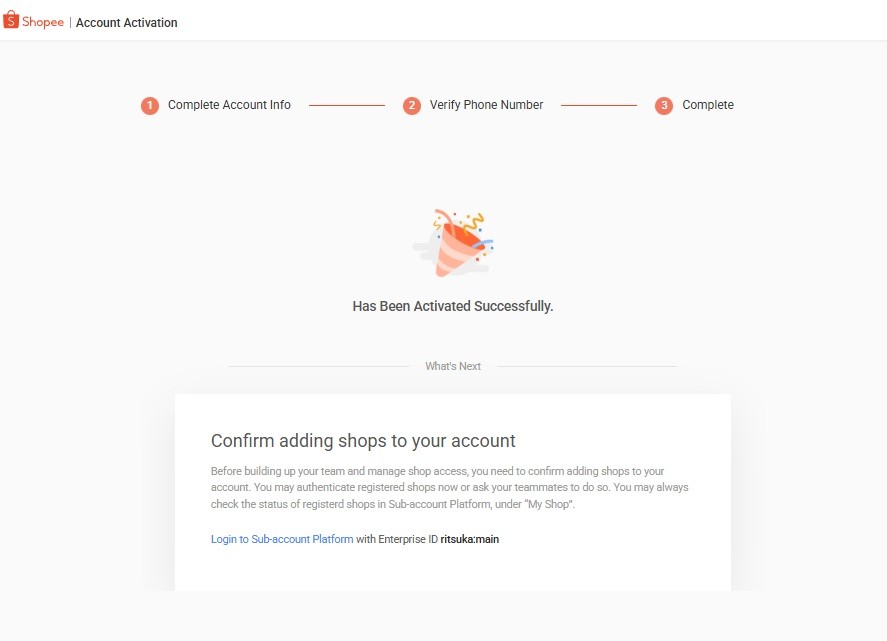Click the divider line left of What's Next

coord(318,366)
